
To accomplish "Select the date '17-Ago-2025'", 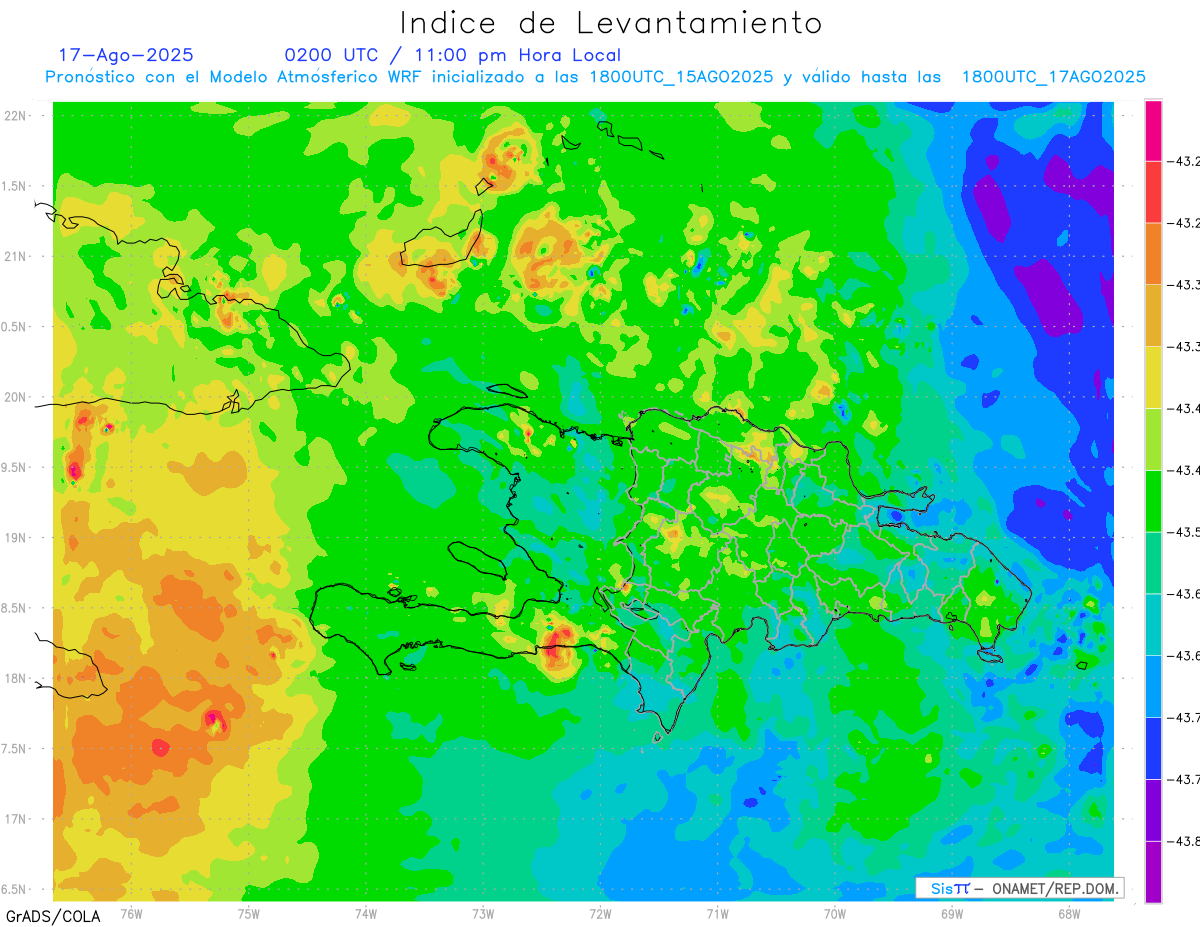I will point(126,55).
